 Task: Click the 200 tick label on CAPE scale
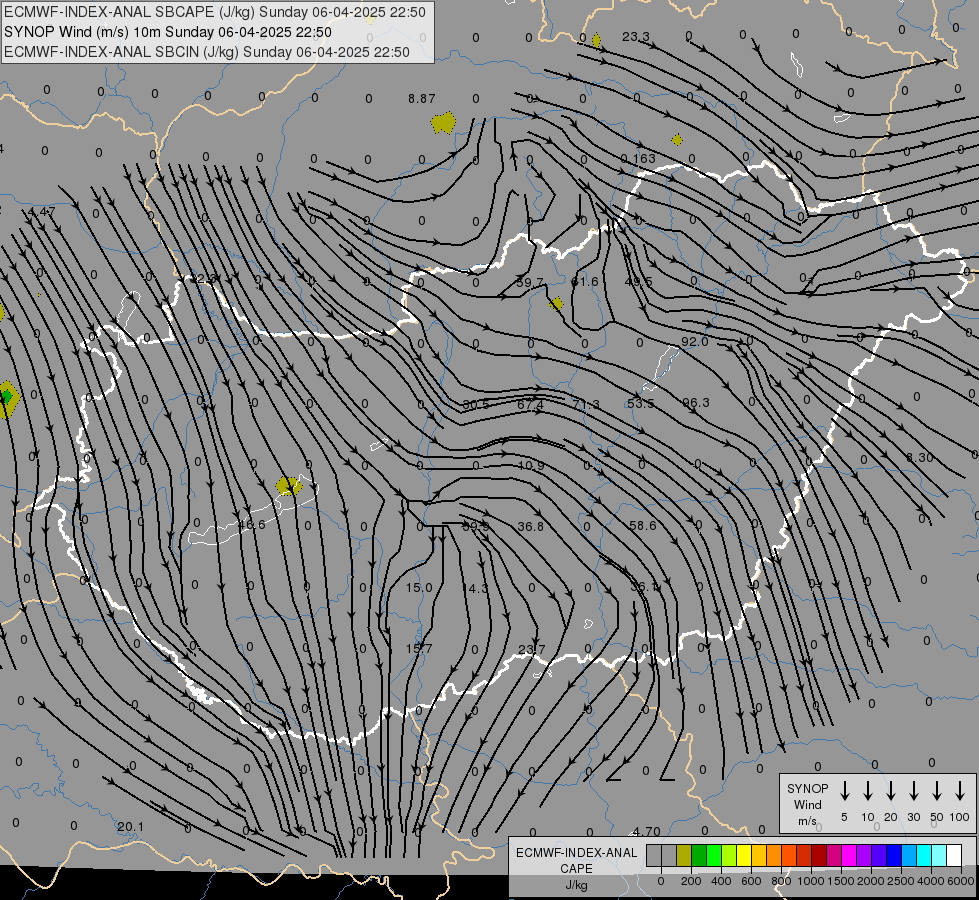691,881
